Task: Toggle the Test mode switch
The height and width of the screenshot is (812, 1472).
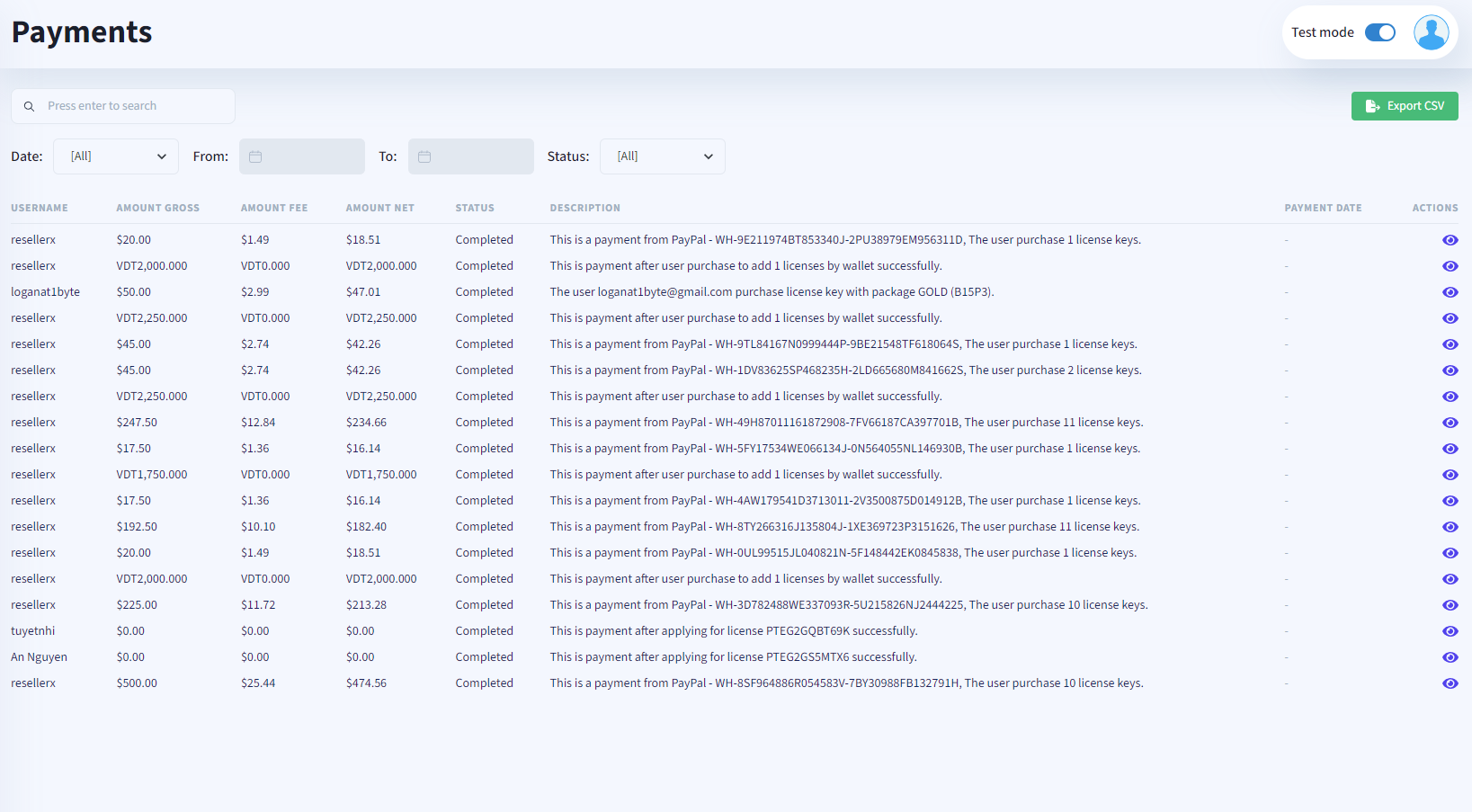Action: (1379, 32)
